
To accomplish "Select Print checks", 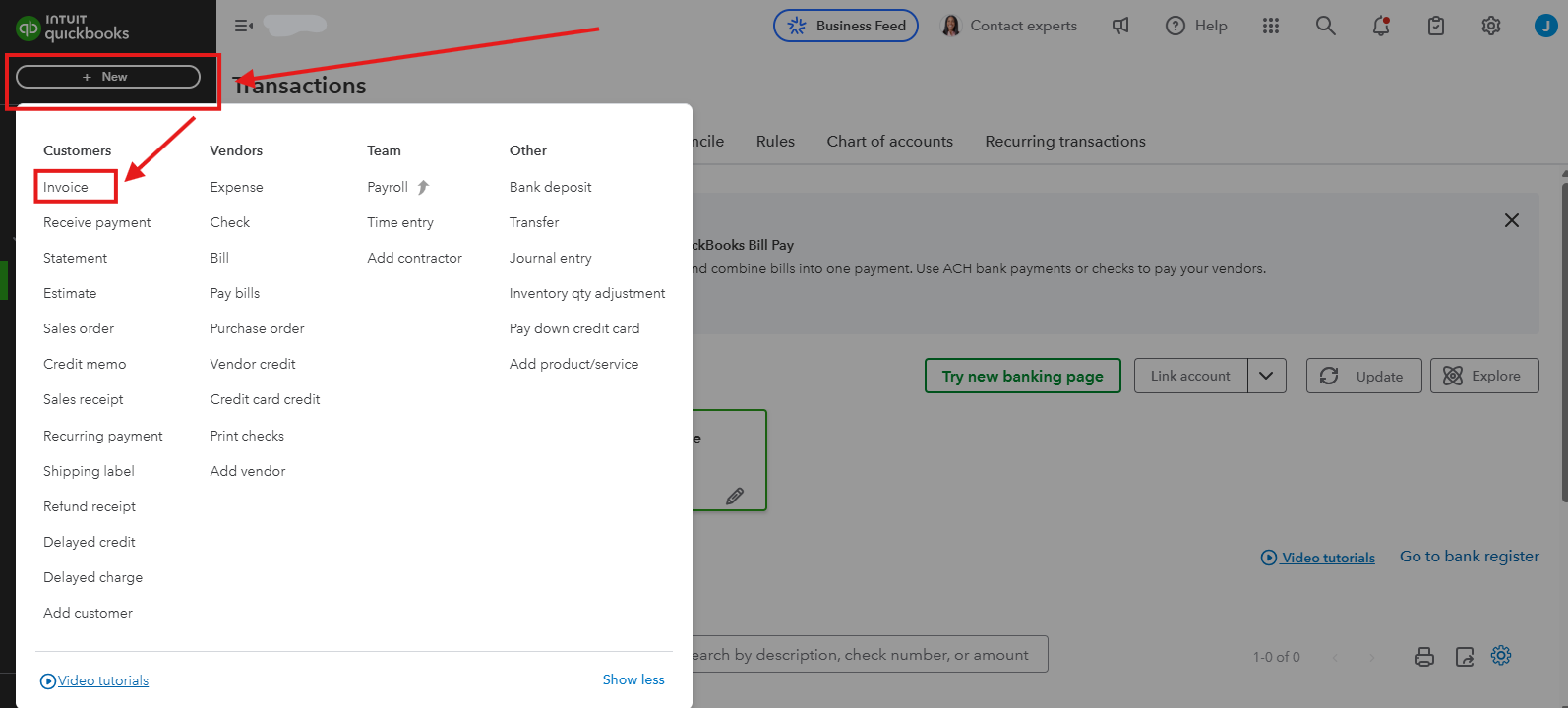I will tap(247, 436).
